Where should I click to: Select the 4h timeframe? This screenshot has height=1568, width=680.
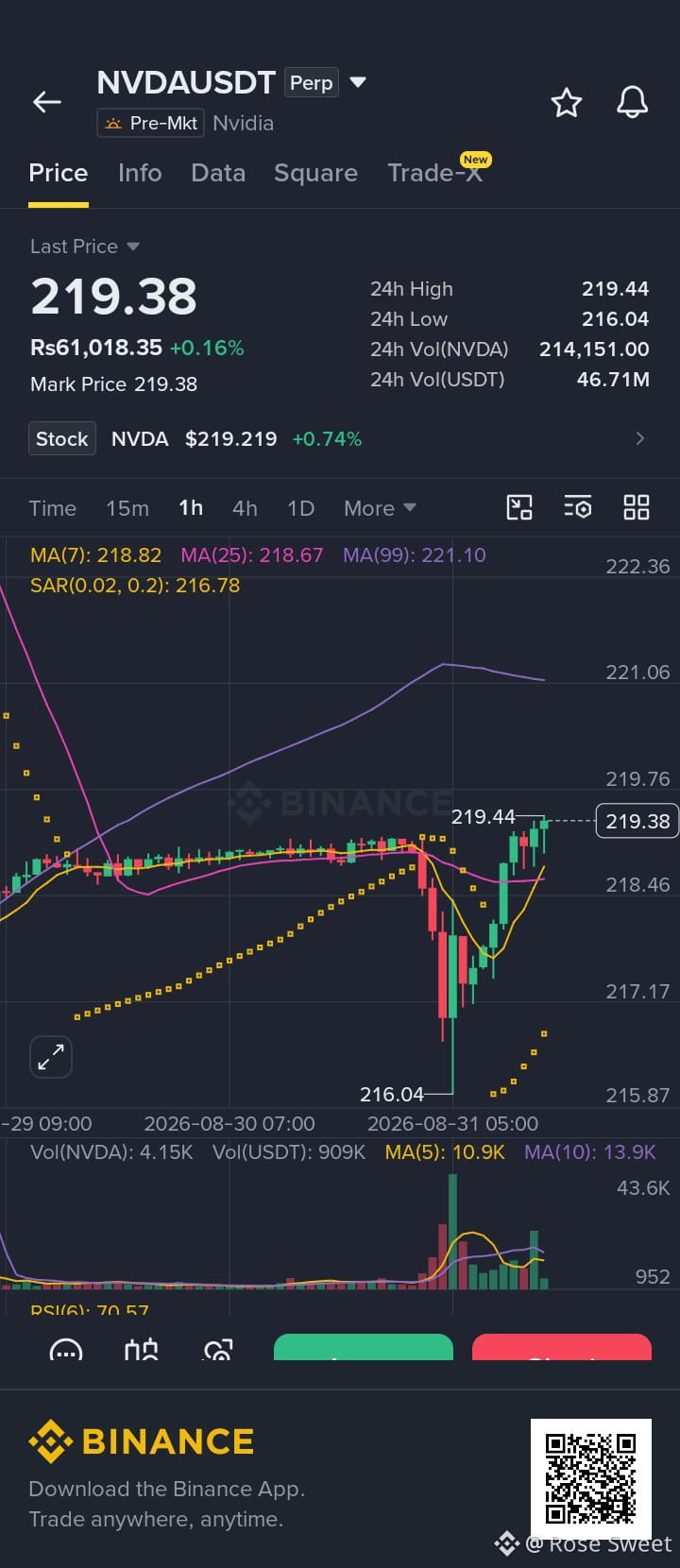[245, 508]
